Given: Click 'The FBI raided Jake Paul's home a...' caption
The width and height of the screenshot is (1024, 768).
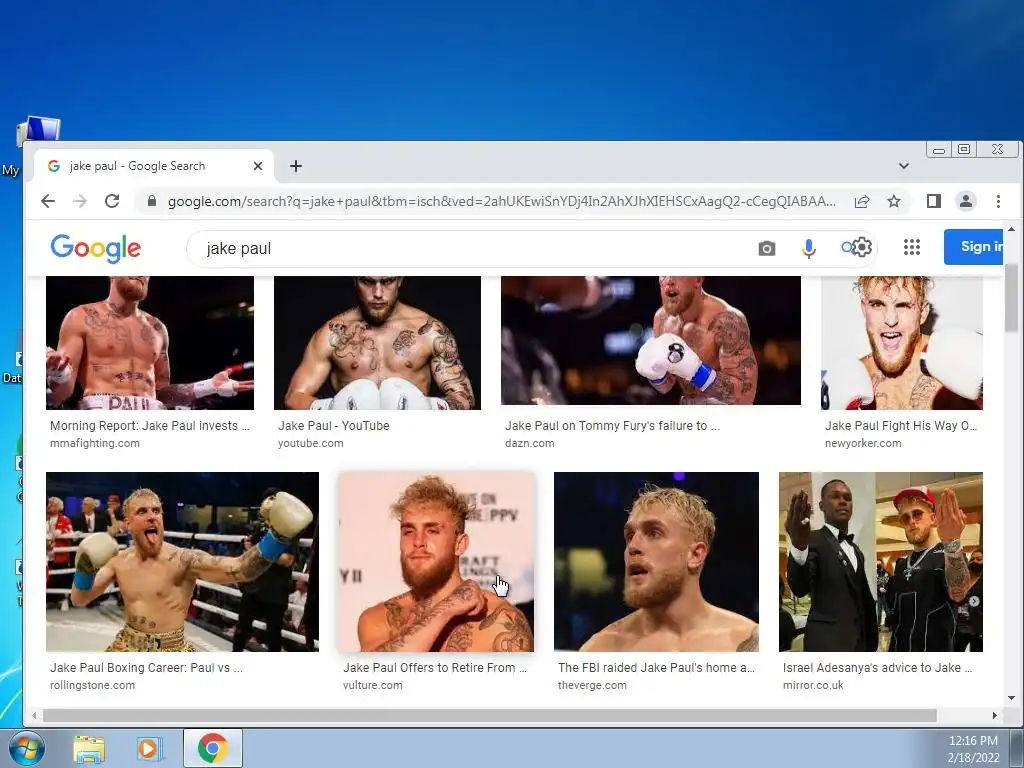Looking at the screenshot, I should click(656, 667).
